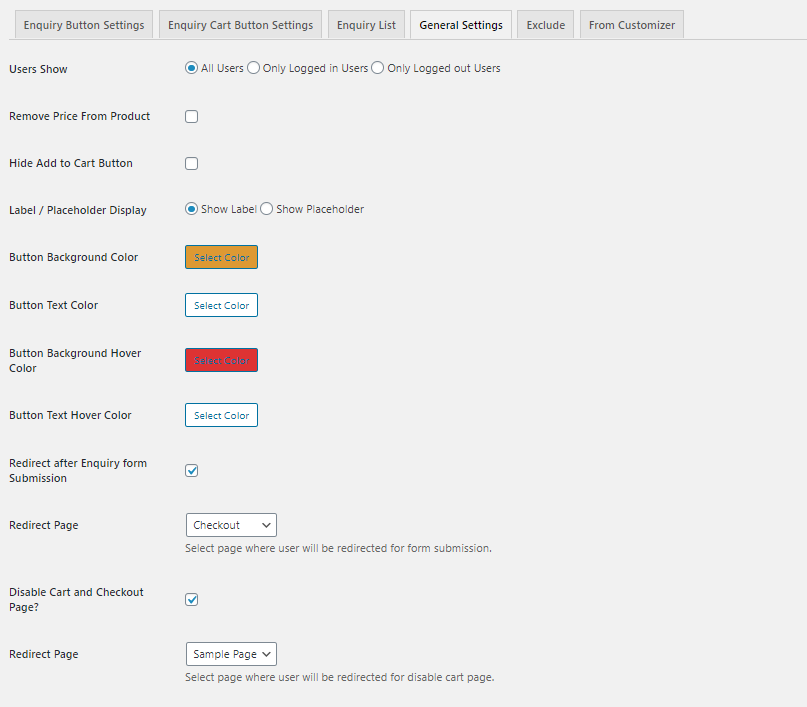Pick a Button Text Color
This screenshot has width=807, height=707.
(221, 305)
